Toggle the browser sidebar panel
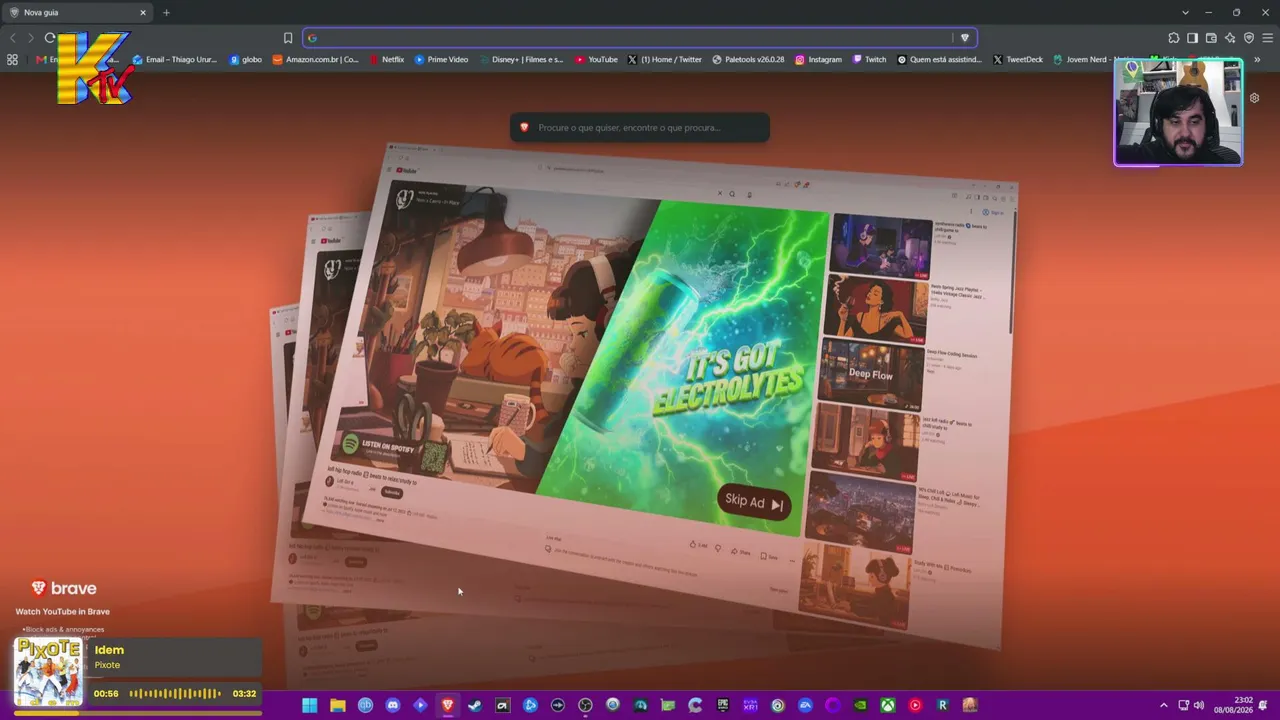This screenshot has height=720, width=1280. [x=1192, y=38]
